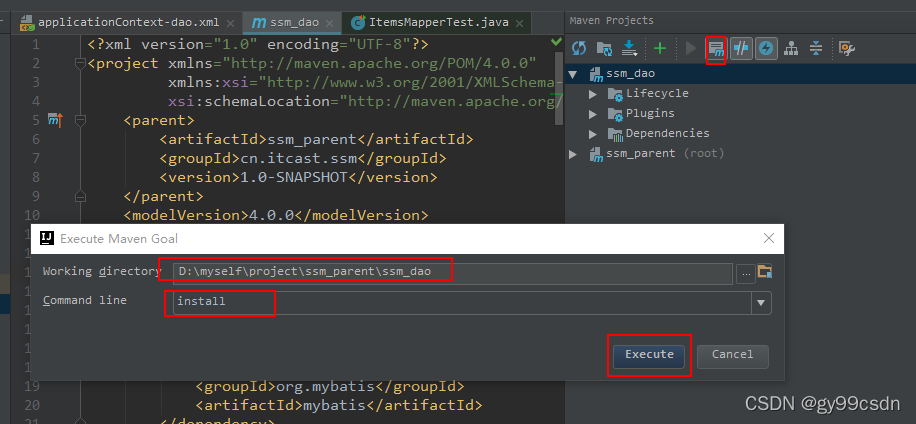Click the Download Sources icon with blue arrow
This screenshot has width=916, height=424.
pyautogui.click(x=630, y=48)
